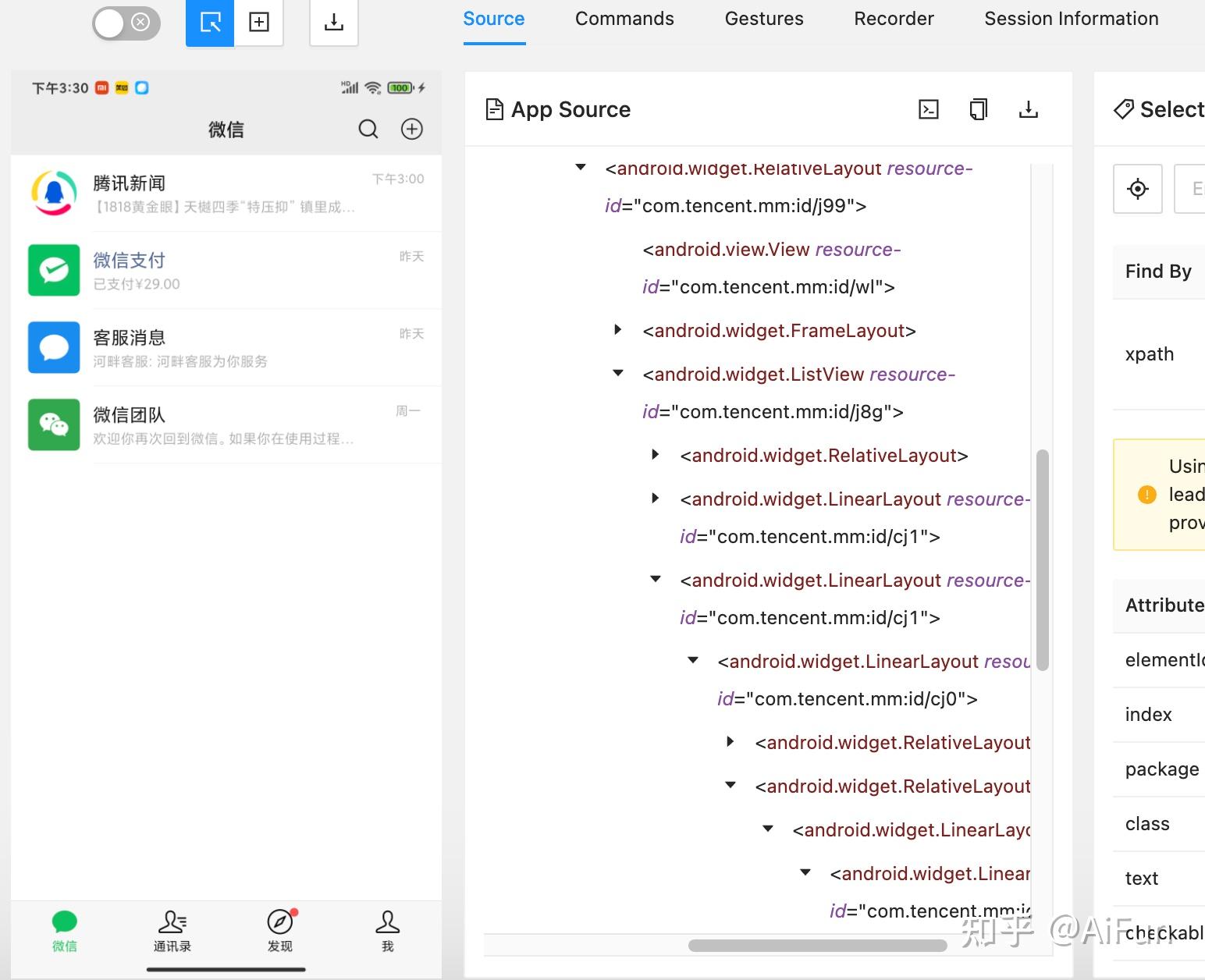Screen dimensions: 1205x980
Task: Open the Session Information tab
Action: [1070, 19]
